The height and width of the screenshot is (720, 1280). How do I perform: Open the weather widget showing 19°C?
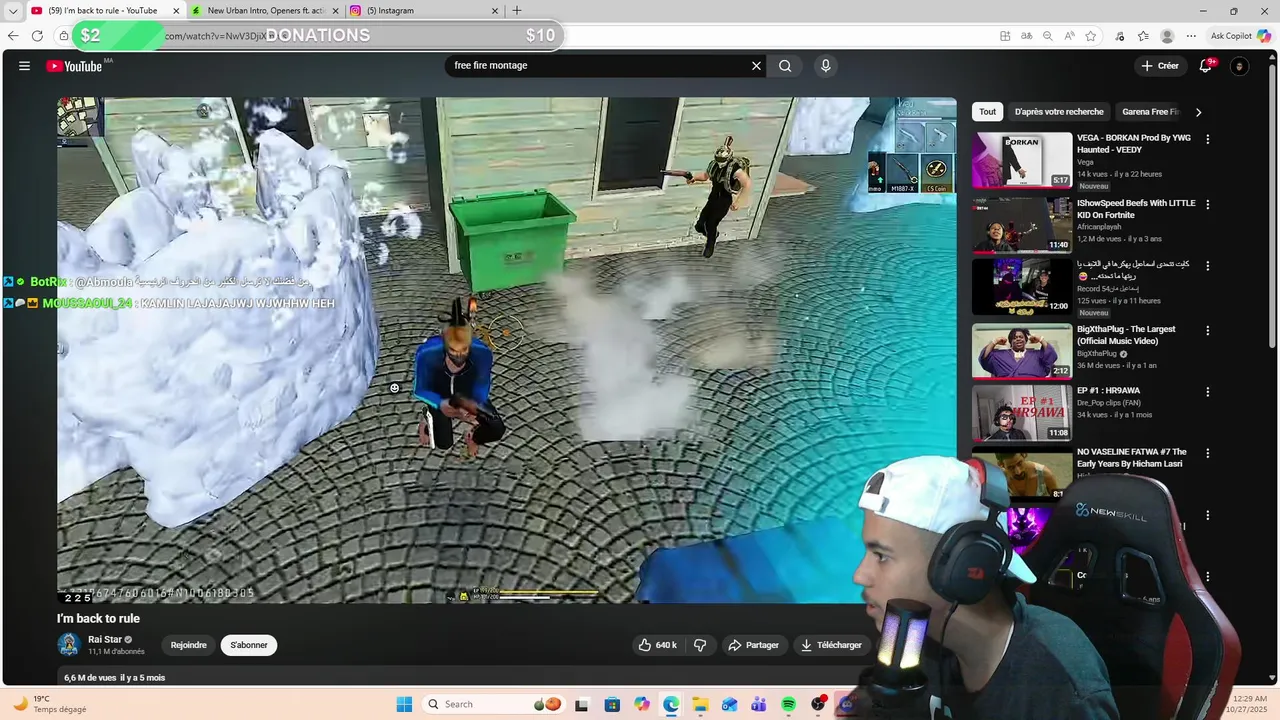[x=50, y=704]
